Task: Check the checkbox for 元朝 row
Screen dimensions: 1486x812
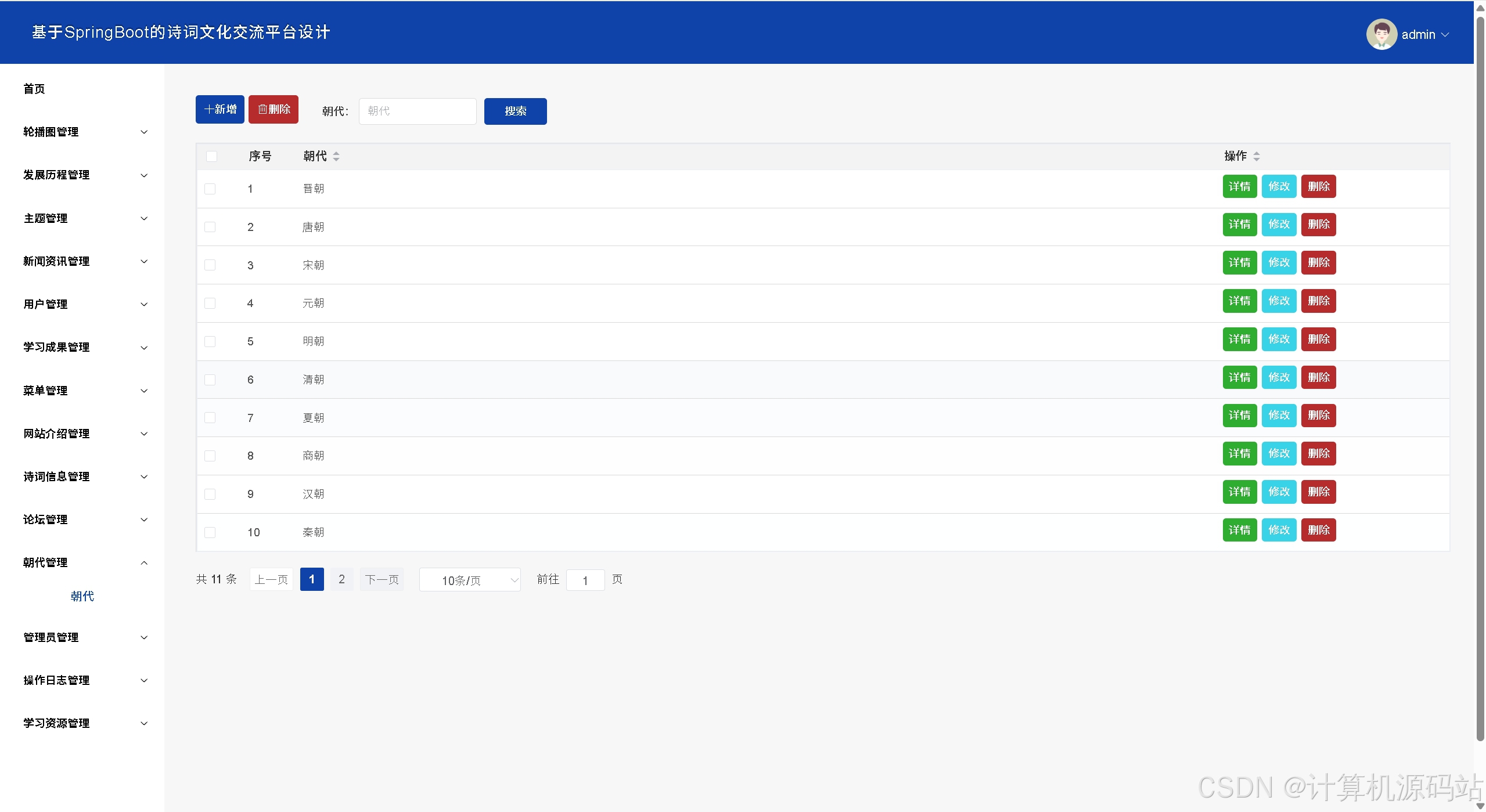Action: (210, 303)
